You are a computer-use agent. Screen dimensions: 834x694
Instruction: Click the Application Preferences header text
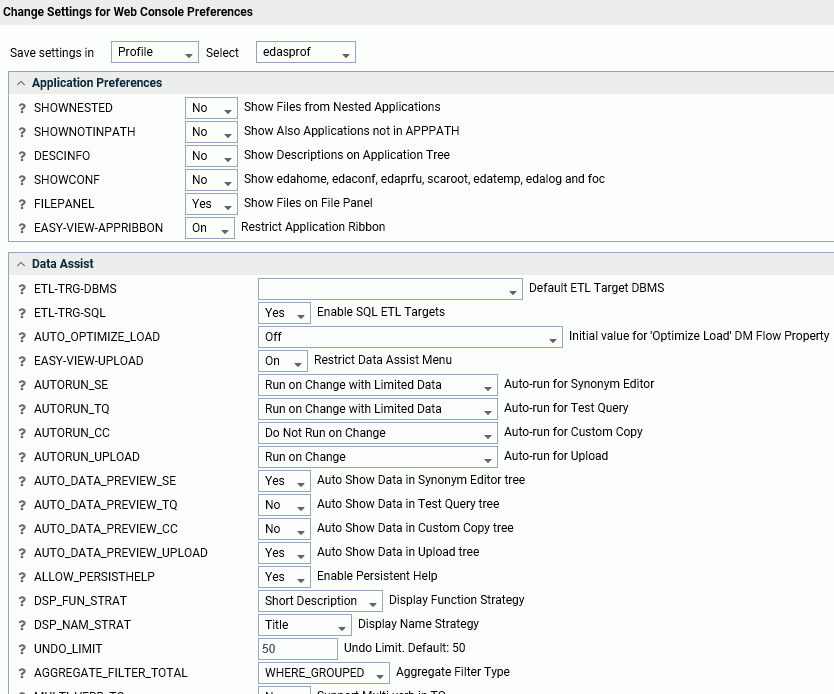click(x=97, y=83)
